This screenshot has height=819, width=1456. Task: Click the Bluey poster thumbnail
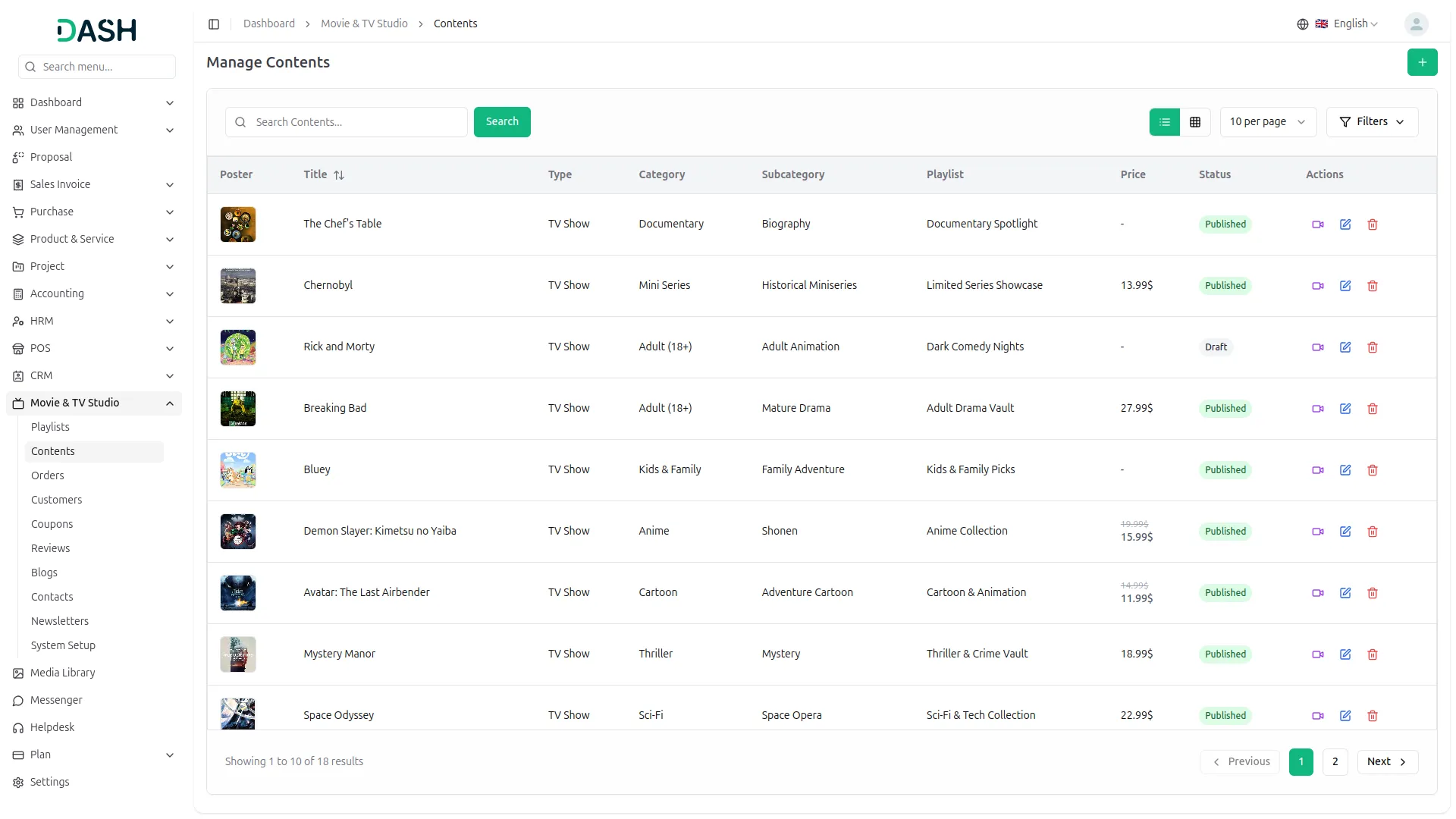[x=238, y=470]
